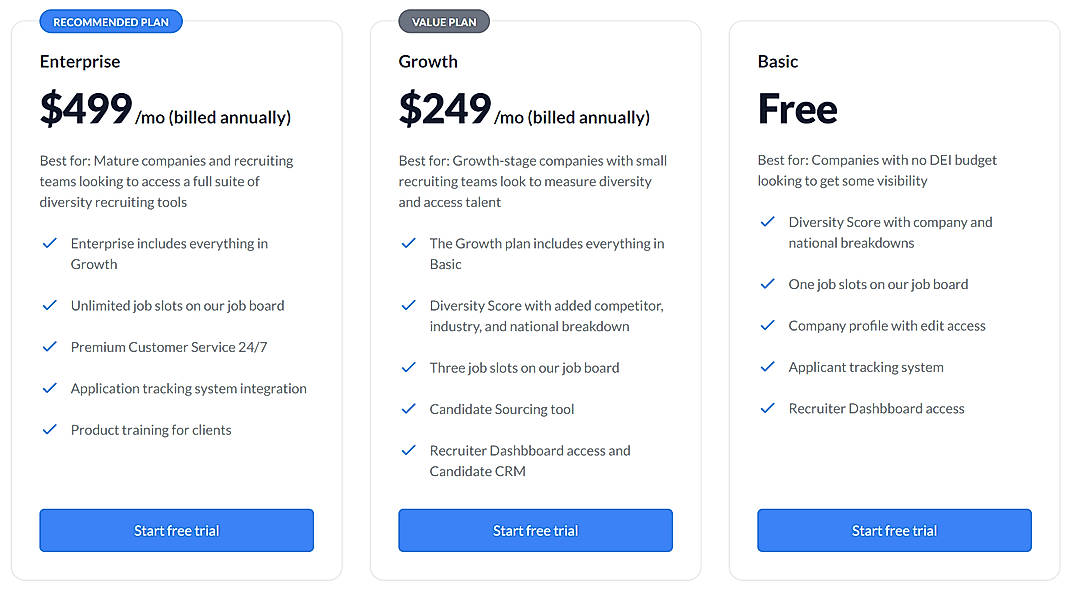Start free trial for the Enterprise plan
This screenshot has height=592, width=1070.
tap(176, 530)
